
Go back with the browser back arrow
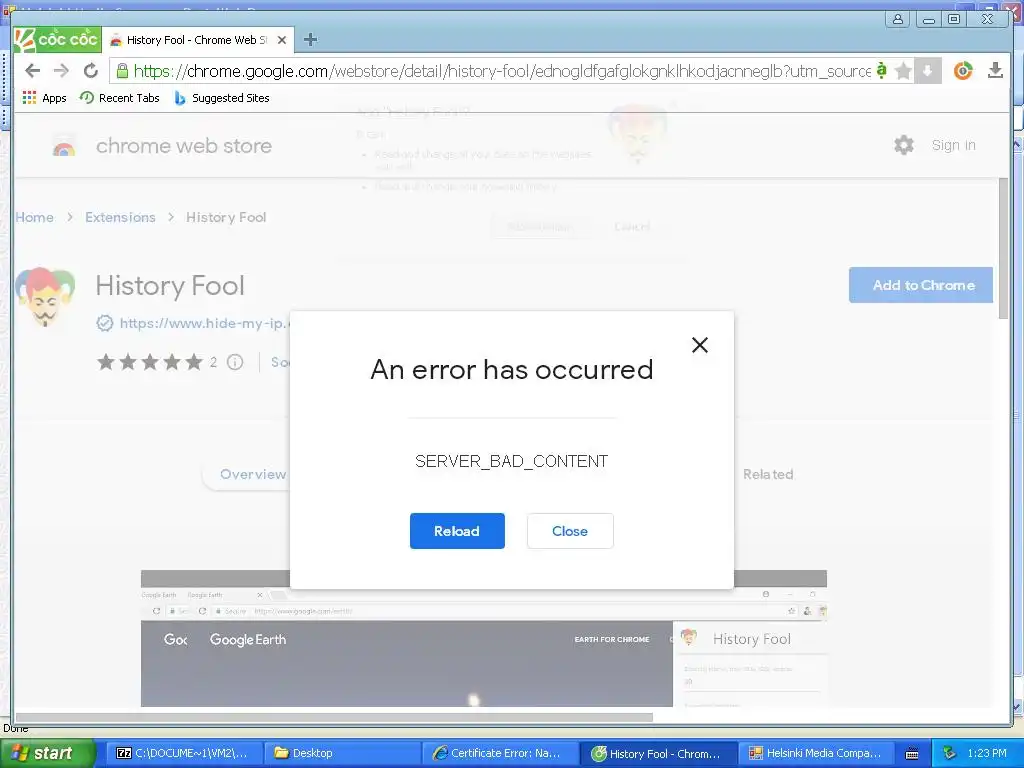tap(33, 71)
